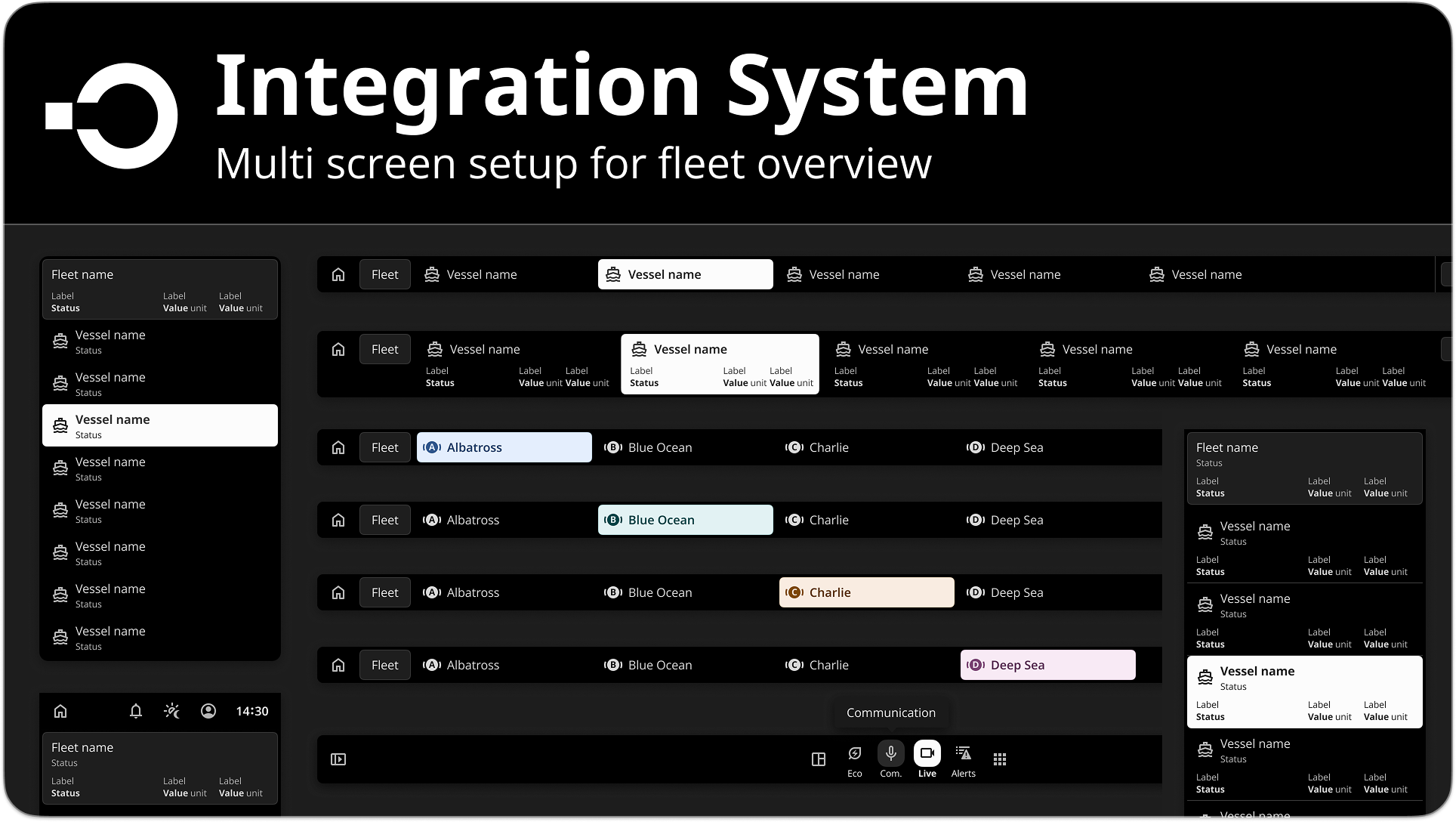Toggle the sidebar panel icon
1456x822 pixels.
(338, 759)
